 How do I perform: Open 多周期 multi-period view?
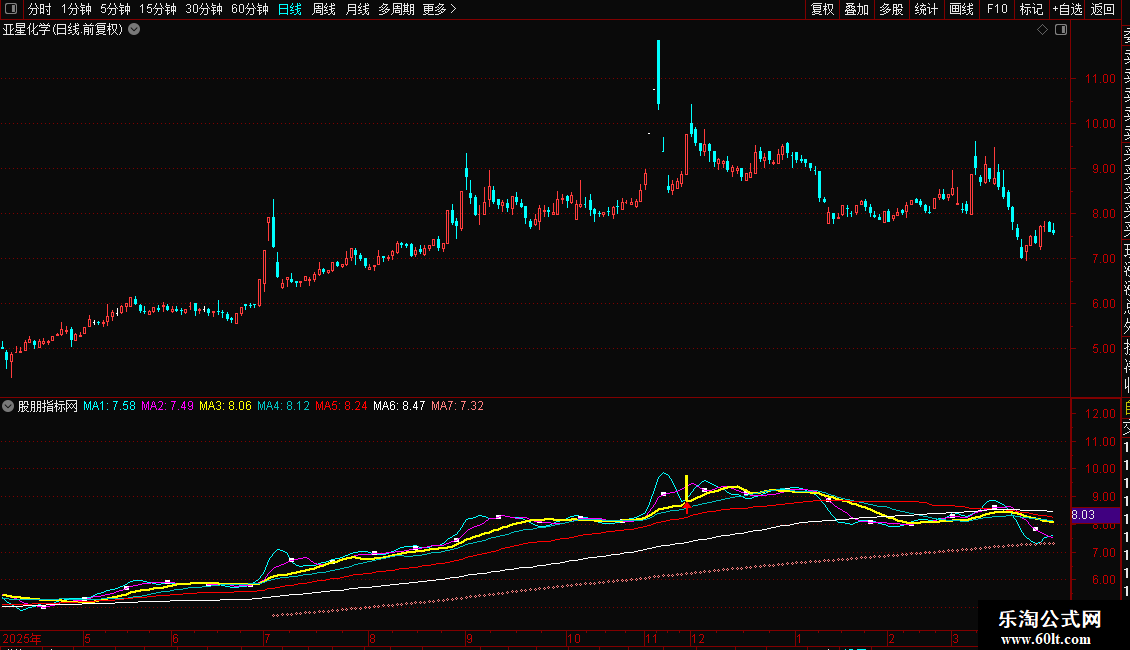click(x=396, y=9)
